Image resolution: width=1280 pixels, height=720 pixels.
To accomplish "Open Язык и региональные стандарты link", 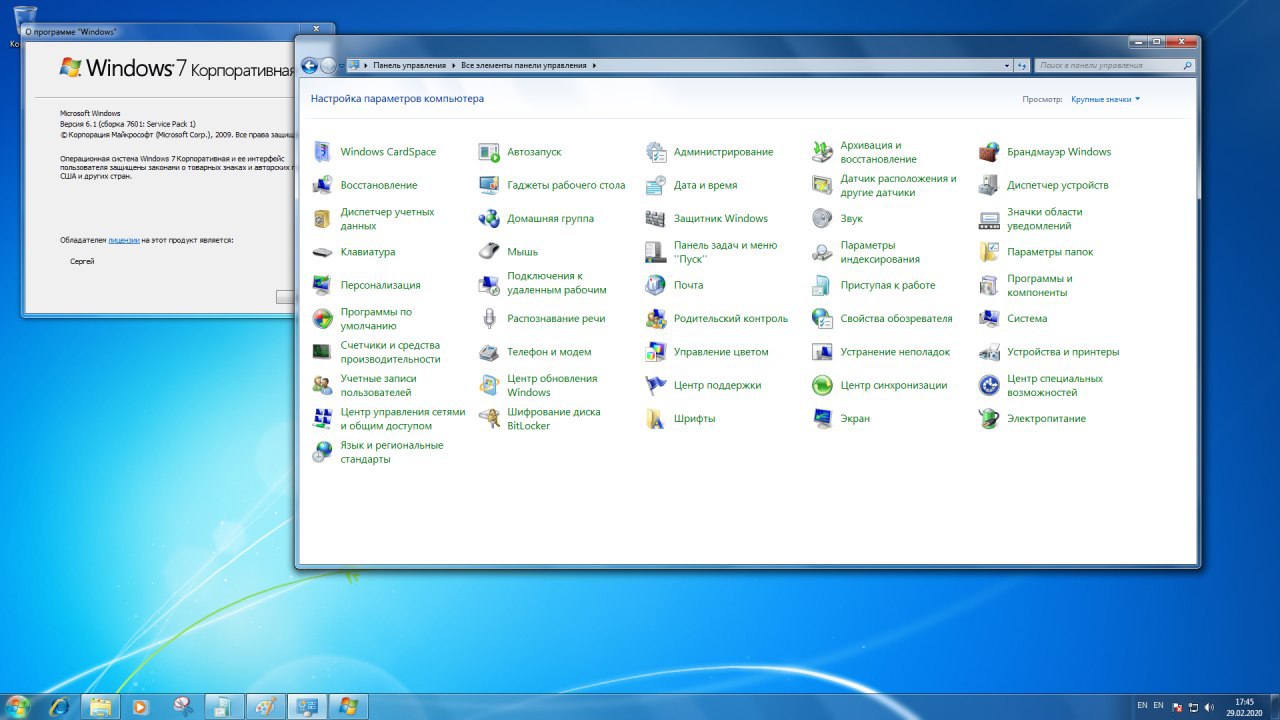I will 392,452.
